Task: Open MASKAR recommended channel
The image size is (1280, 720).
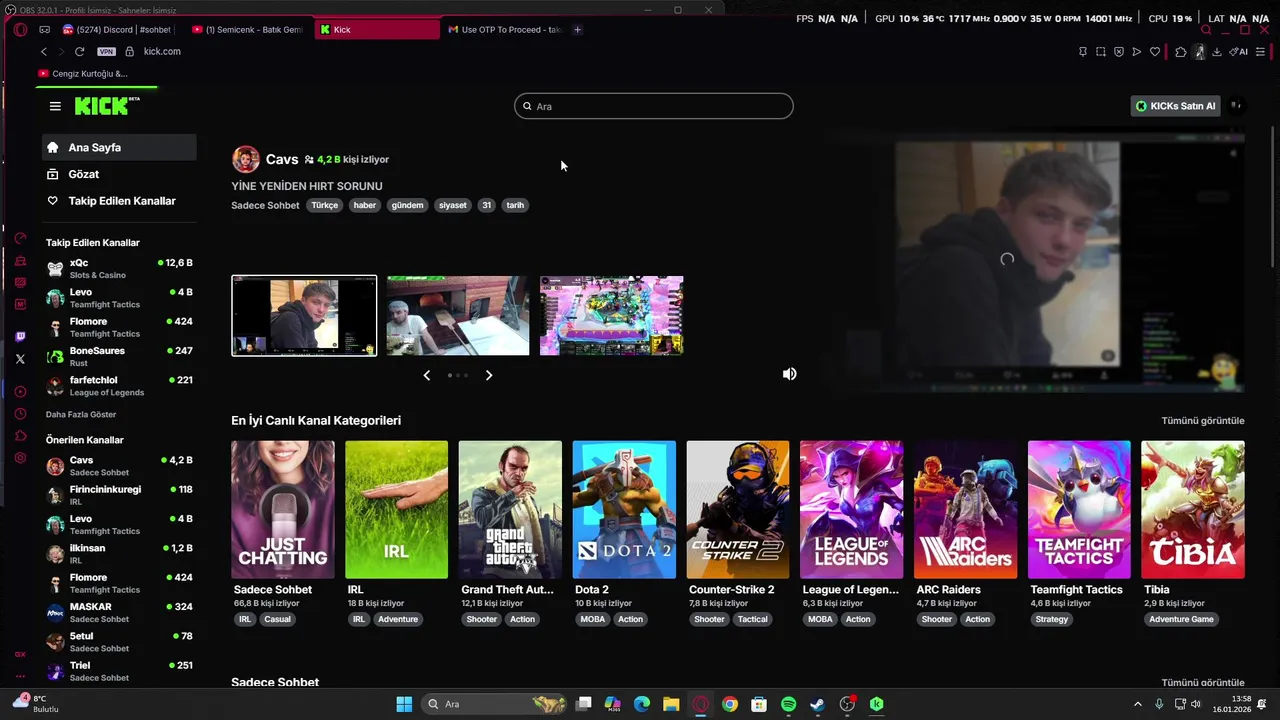Action: (x=119, y=613)
